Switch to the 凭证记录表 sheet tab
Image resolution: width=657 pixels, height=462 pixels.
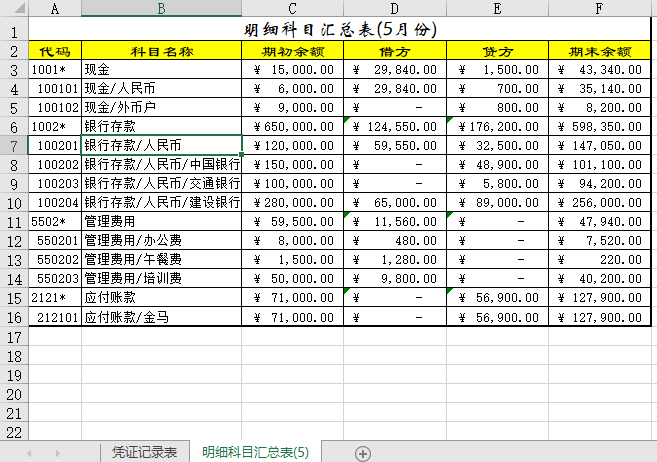tap(145, 453)
